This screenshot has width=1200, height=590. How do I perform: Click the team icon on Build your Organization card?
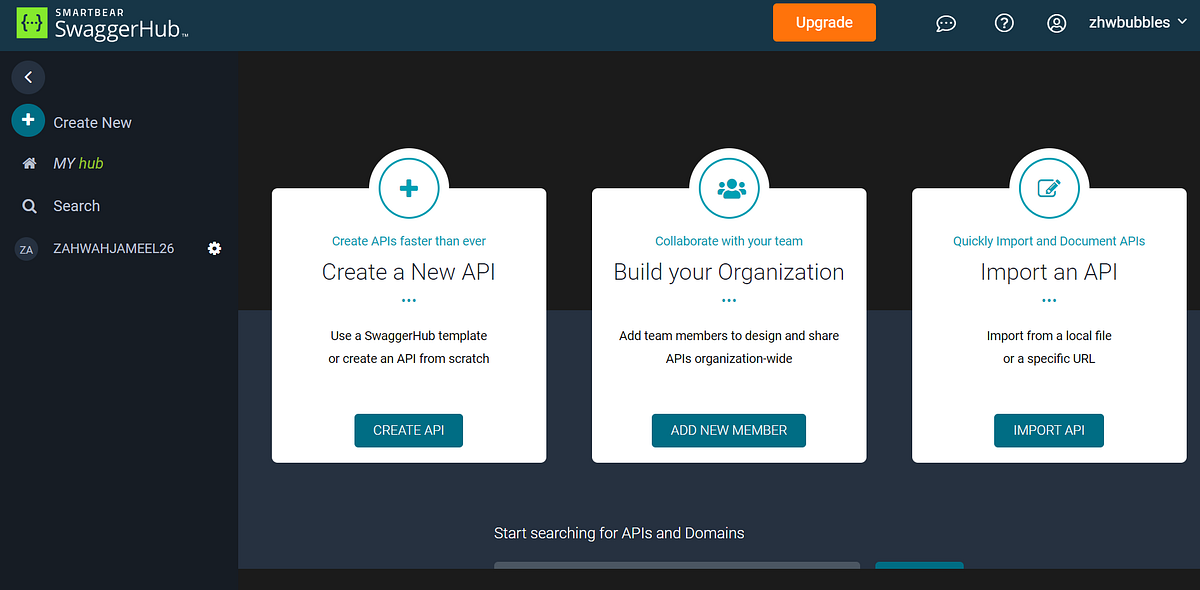[x=728, y=188]
